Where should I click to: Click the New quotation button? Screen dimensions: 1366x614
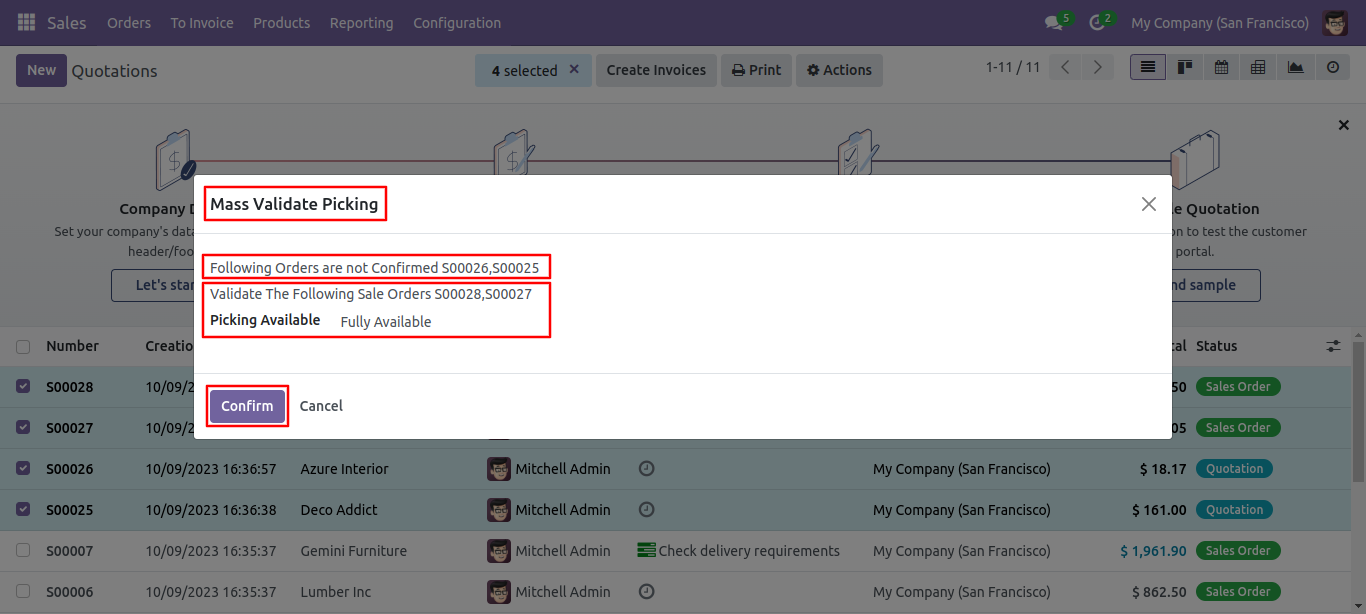[41, 70]
